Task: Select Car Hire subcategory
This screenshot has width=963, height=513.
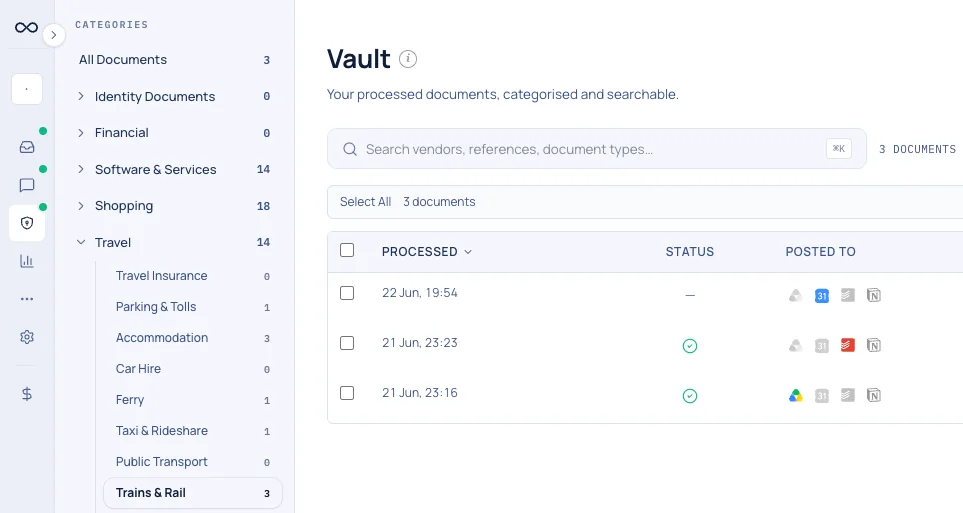Action: tap(193, 369)
